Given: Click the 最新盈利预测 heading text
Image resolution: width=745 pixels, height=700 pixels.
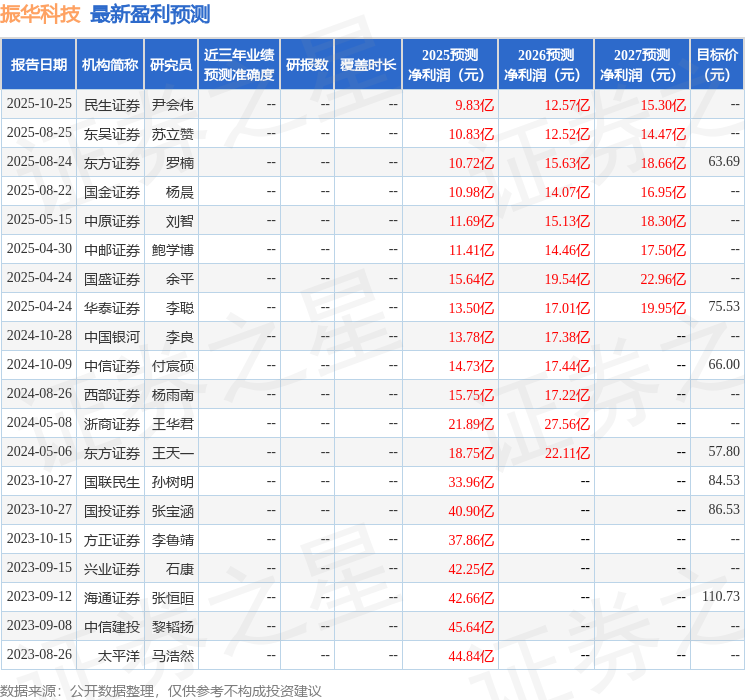Looking at the screenshot, I should (150, 15).
